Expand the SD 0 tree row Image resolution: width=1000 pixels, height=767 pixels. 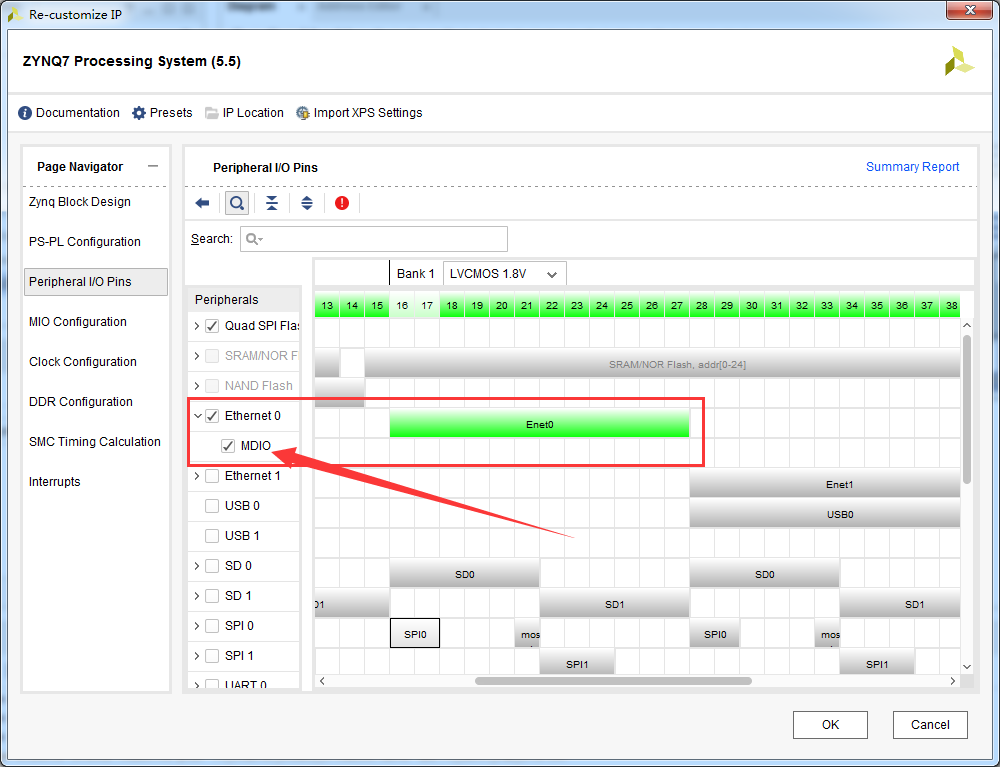click(x=197, y=566)
